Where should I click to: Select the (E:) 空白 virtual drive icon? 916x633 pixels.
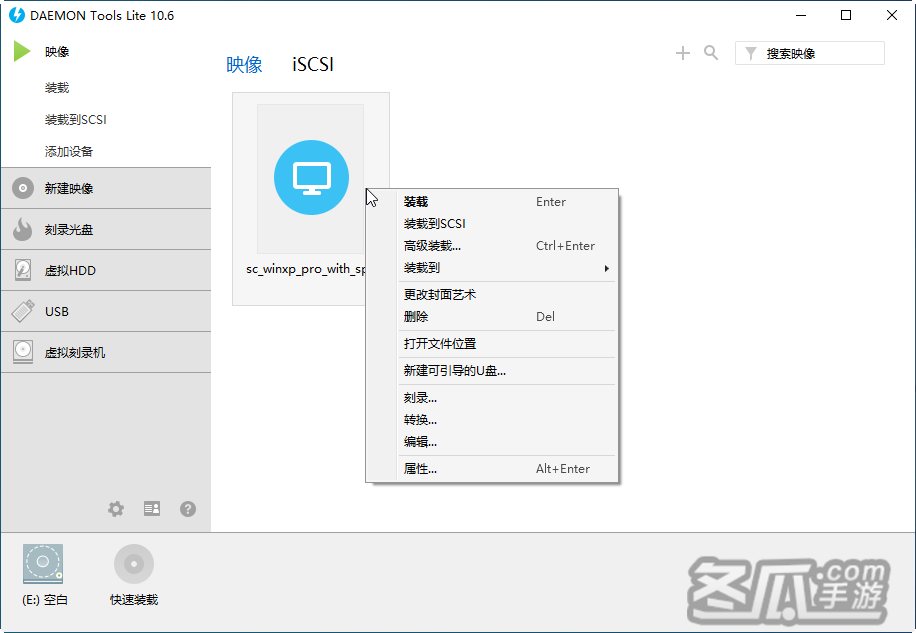click(43, 564)
